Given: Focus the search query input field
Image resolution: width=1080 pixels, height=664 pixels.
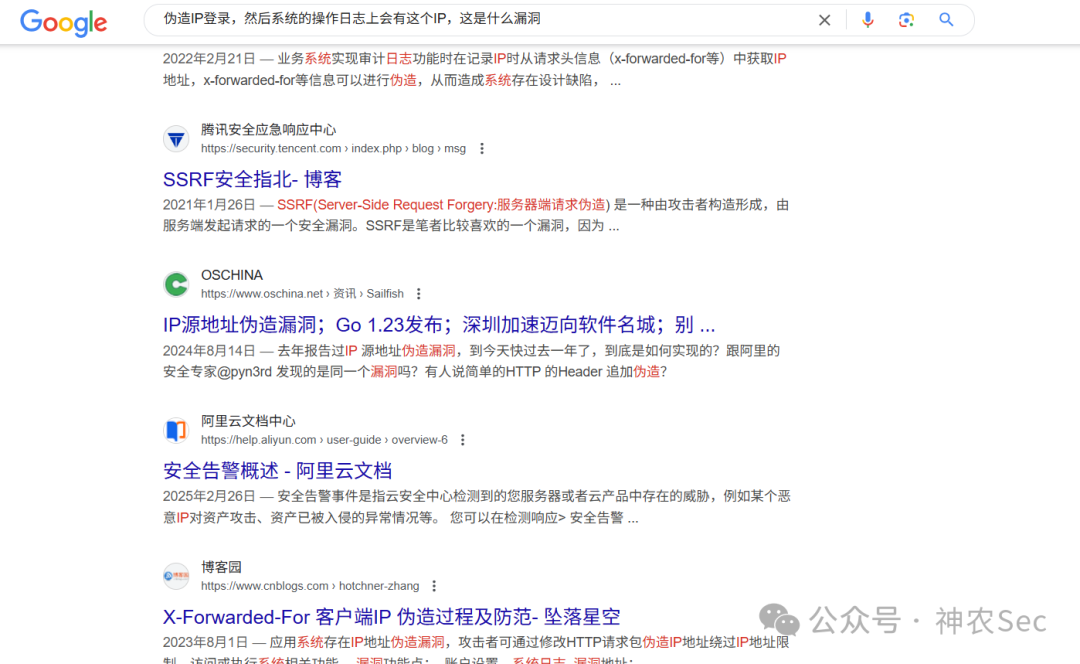Looking at the screenshot, I should pos(482,19).
